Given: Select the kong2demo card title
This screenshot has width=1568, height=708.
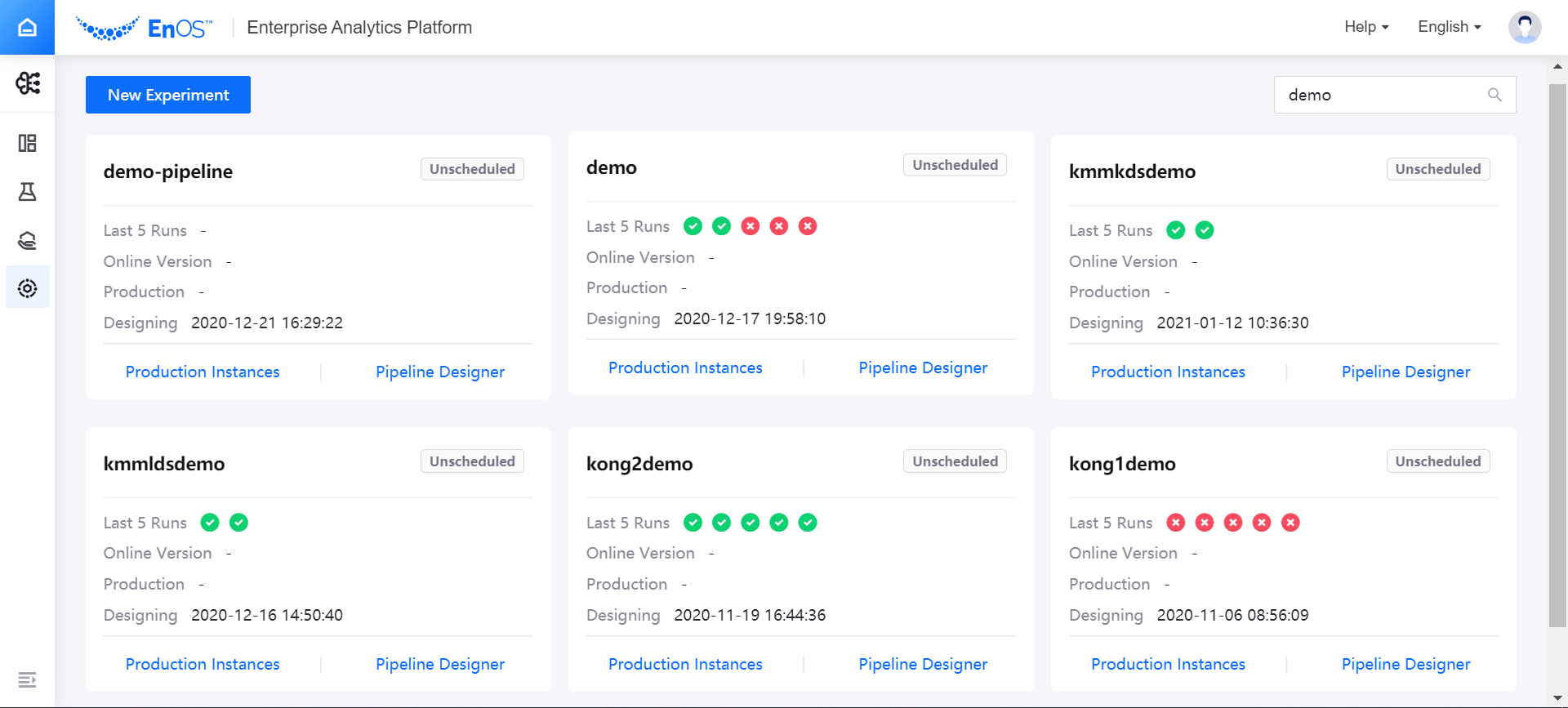Looking at the screenshot, I should pyautogui.click(x=639, y=464).
